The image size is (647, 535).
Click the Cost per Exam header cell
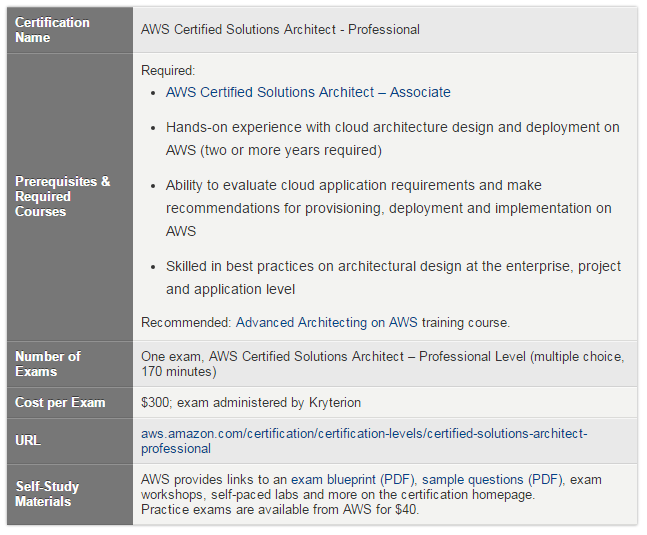(70, 403)
